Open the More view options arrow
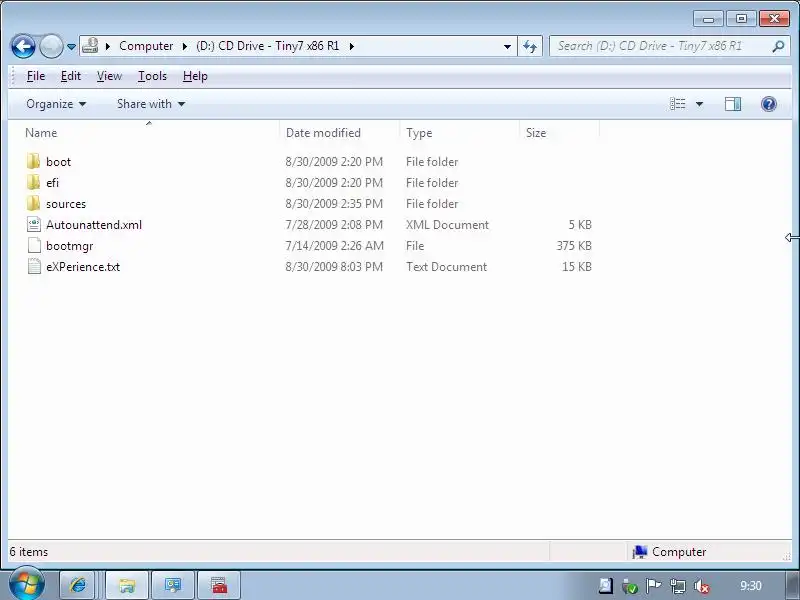 699,104
